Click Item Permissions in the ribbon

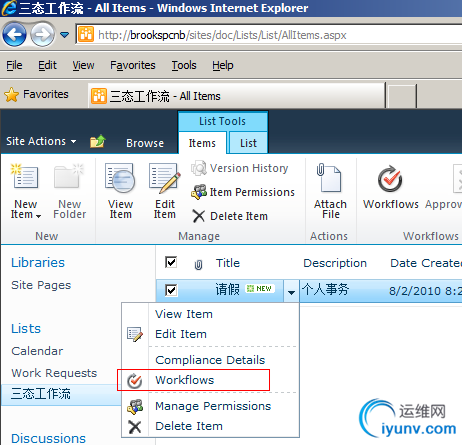click(243, 192)
